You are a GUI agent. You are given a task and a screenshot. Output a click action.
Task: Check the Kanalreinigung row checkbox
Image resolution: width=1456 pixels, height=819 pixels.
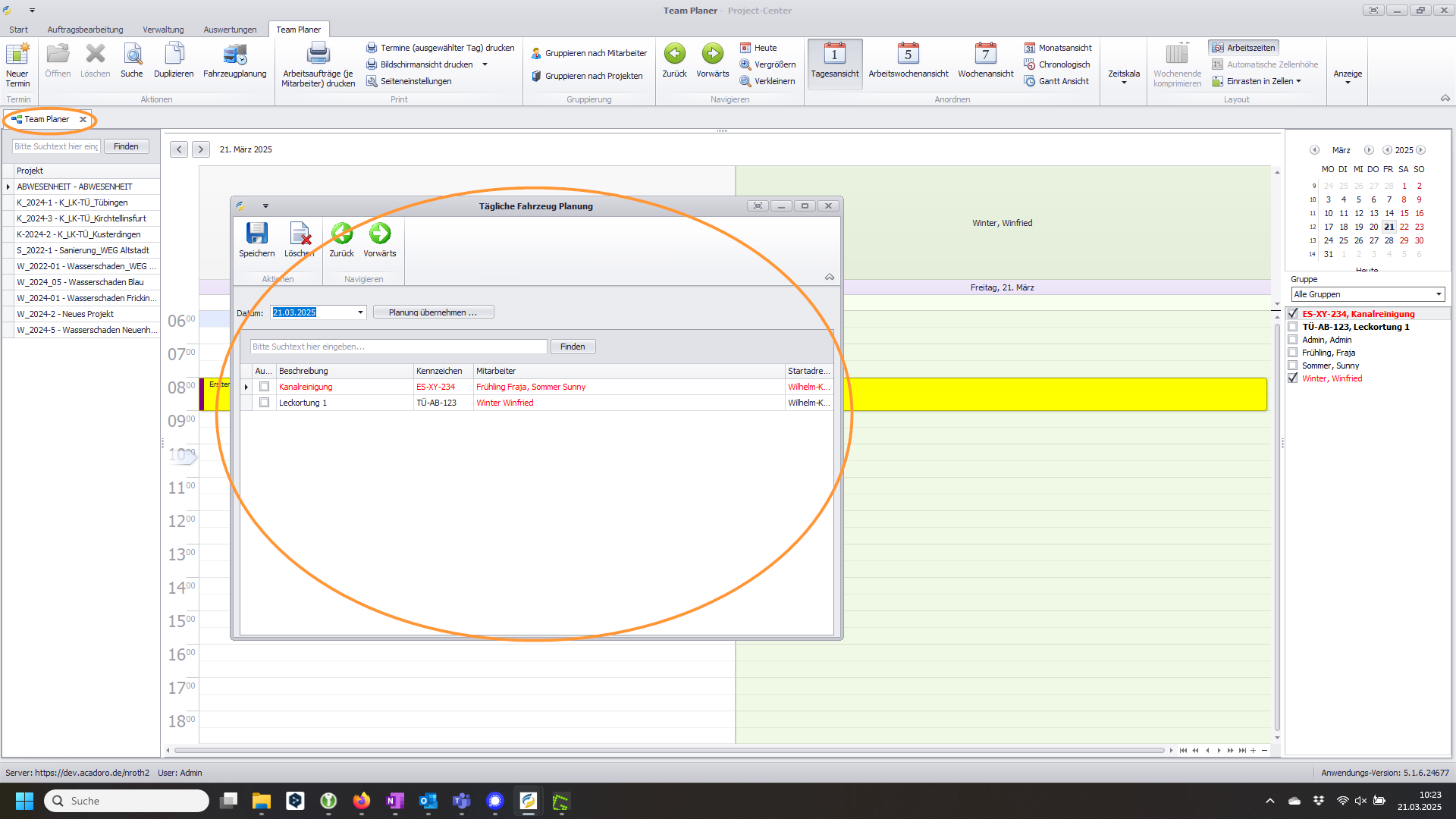click(x=264, y=387)
